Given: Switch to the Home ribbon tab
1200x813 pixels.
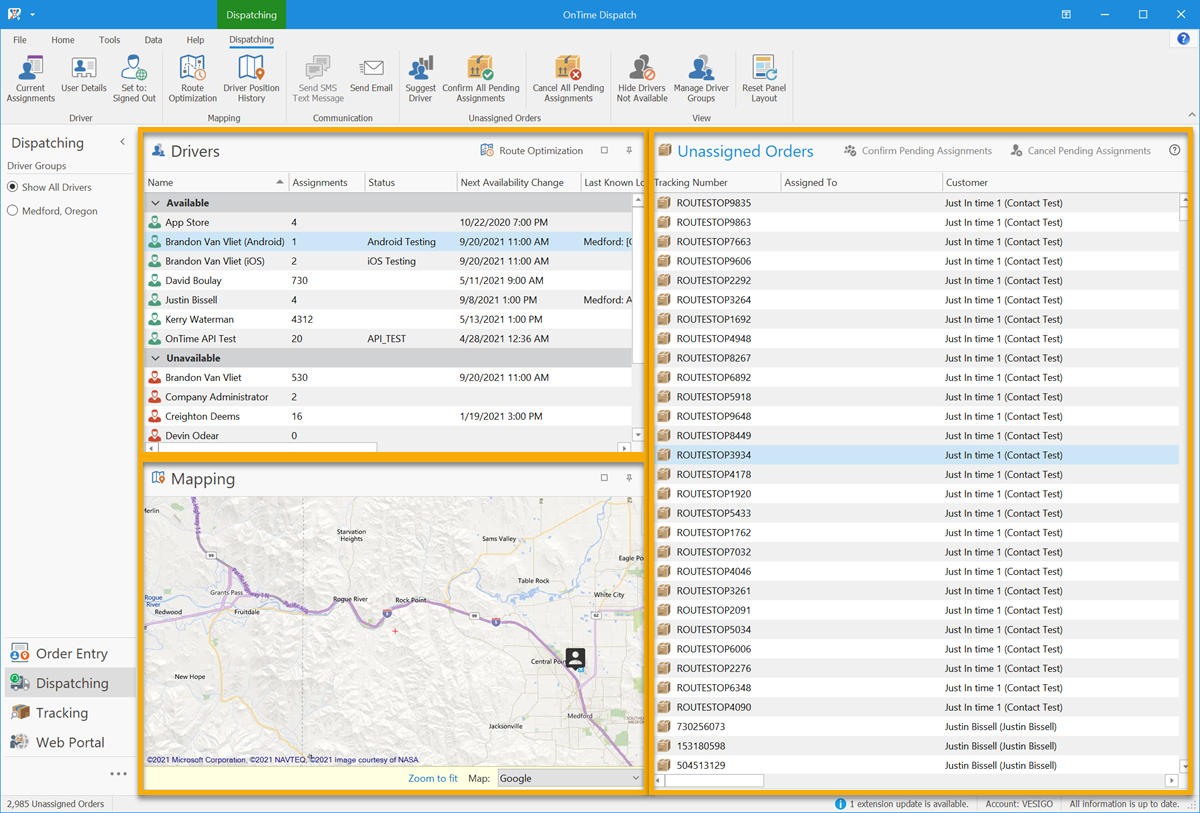Looking at the screenshot, I should point(63,40).
